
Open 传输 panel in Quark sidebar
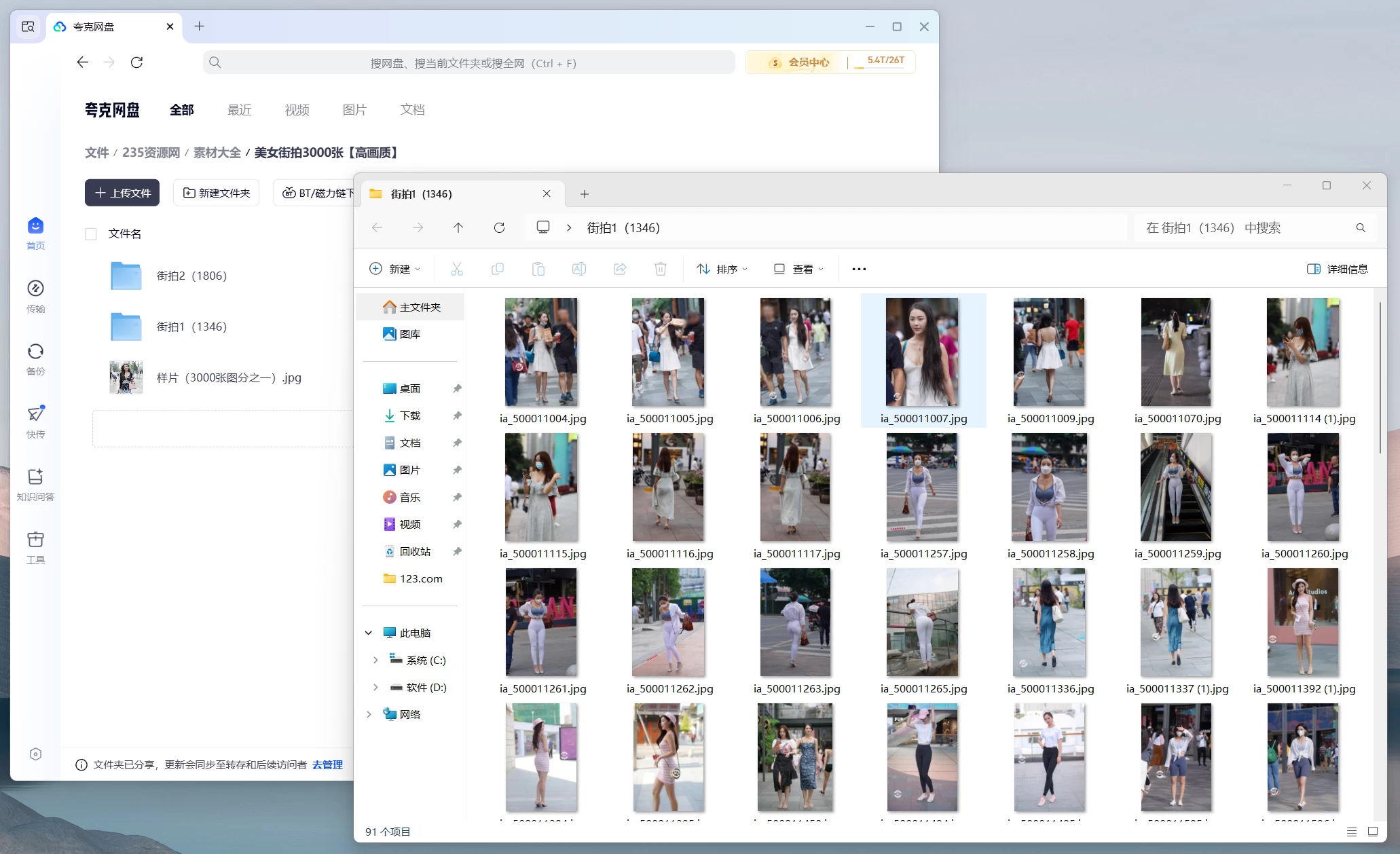tap(35, 297)
